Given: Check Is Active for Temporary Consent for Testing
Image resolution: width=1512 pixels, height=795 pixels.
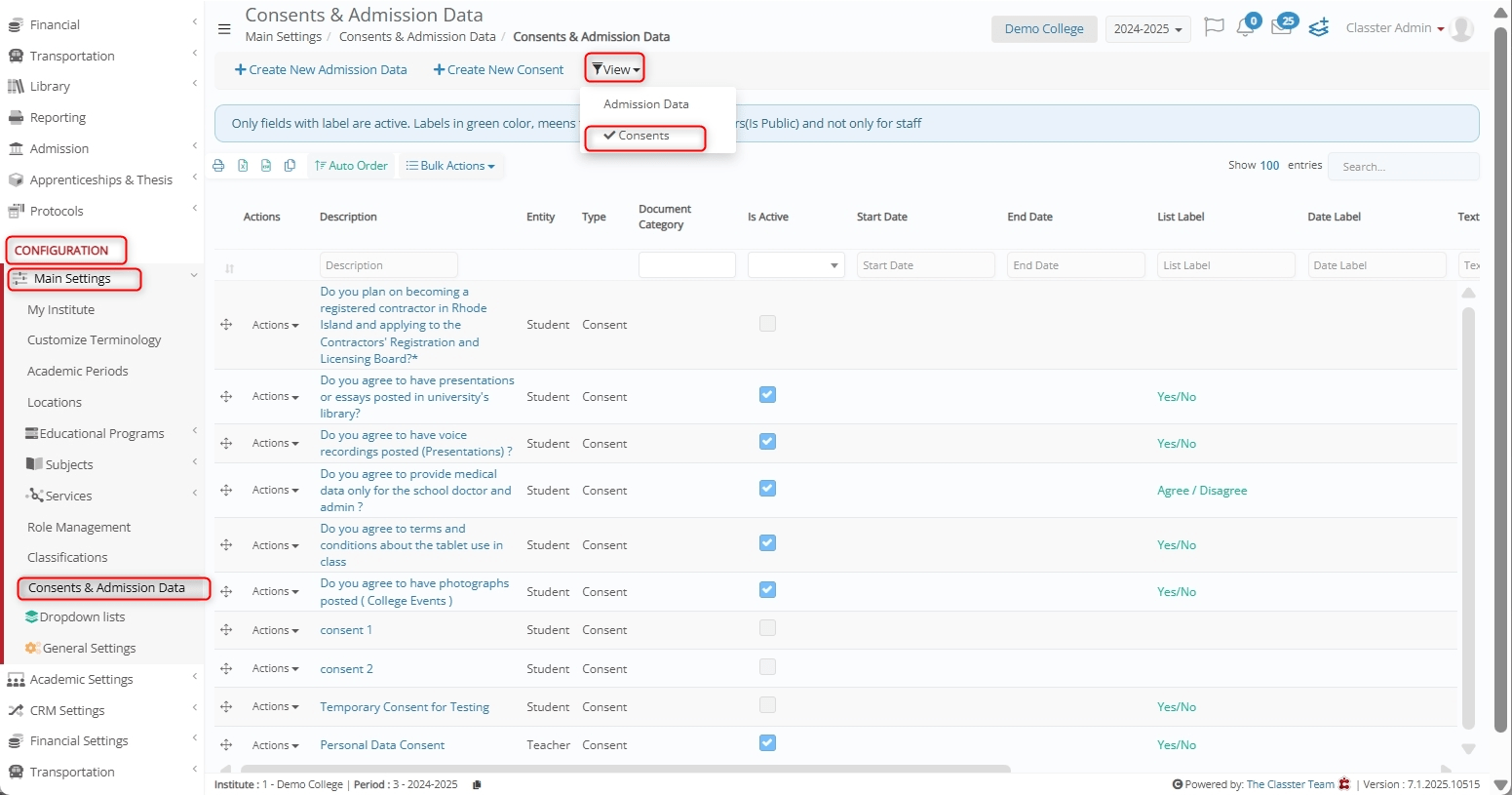Looking at the screenshot, I should [767, 705].
